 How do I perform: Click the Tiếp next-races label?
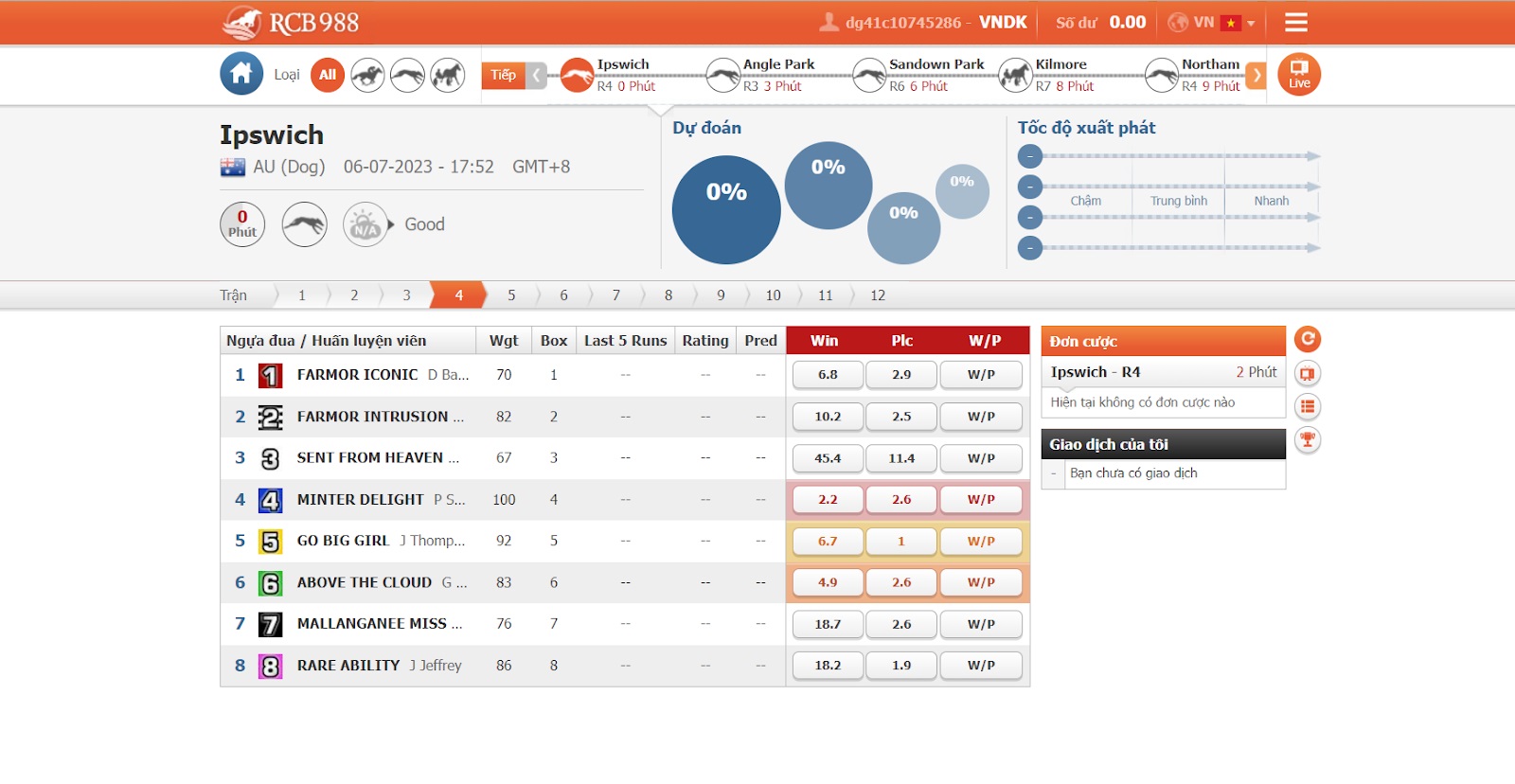point(504,75)
